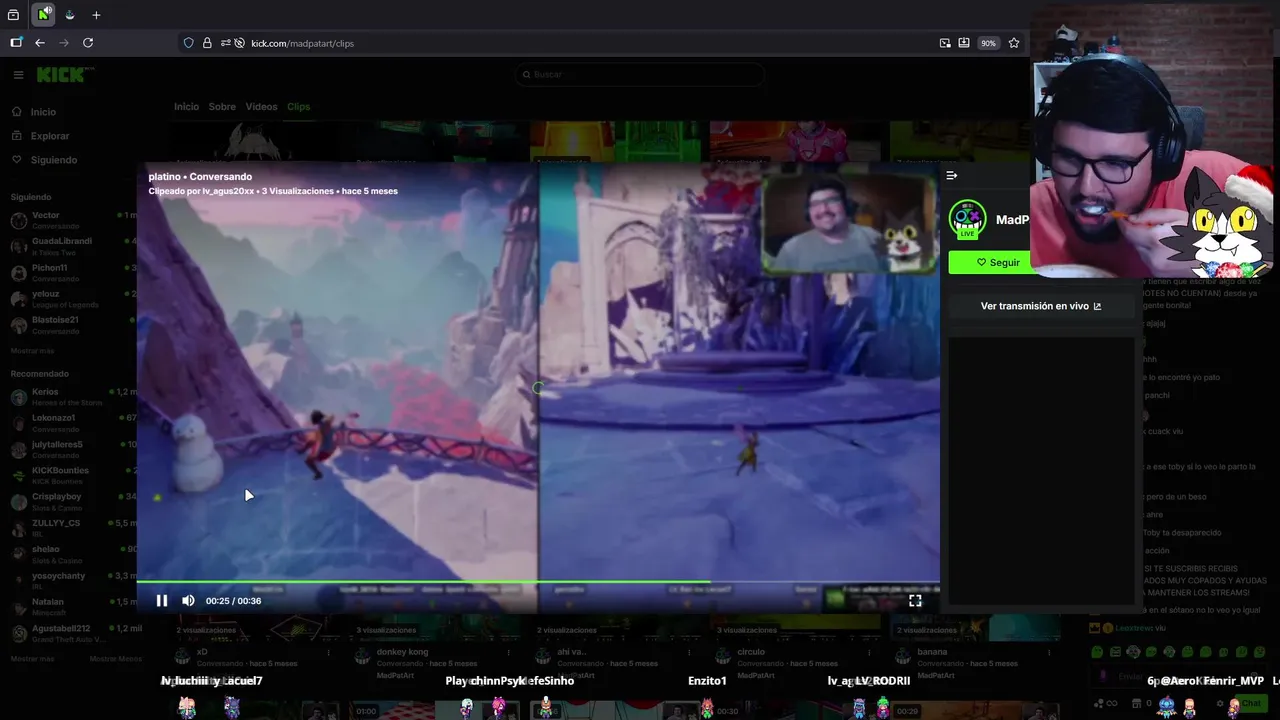The width and height of the screenshot is (1280, 720).
Task: Open Siguiendo in the sidebar
Action: [53, 160]
